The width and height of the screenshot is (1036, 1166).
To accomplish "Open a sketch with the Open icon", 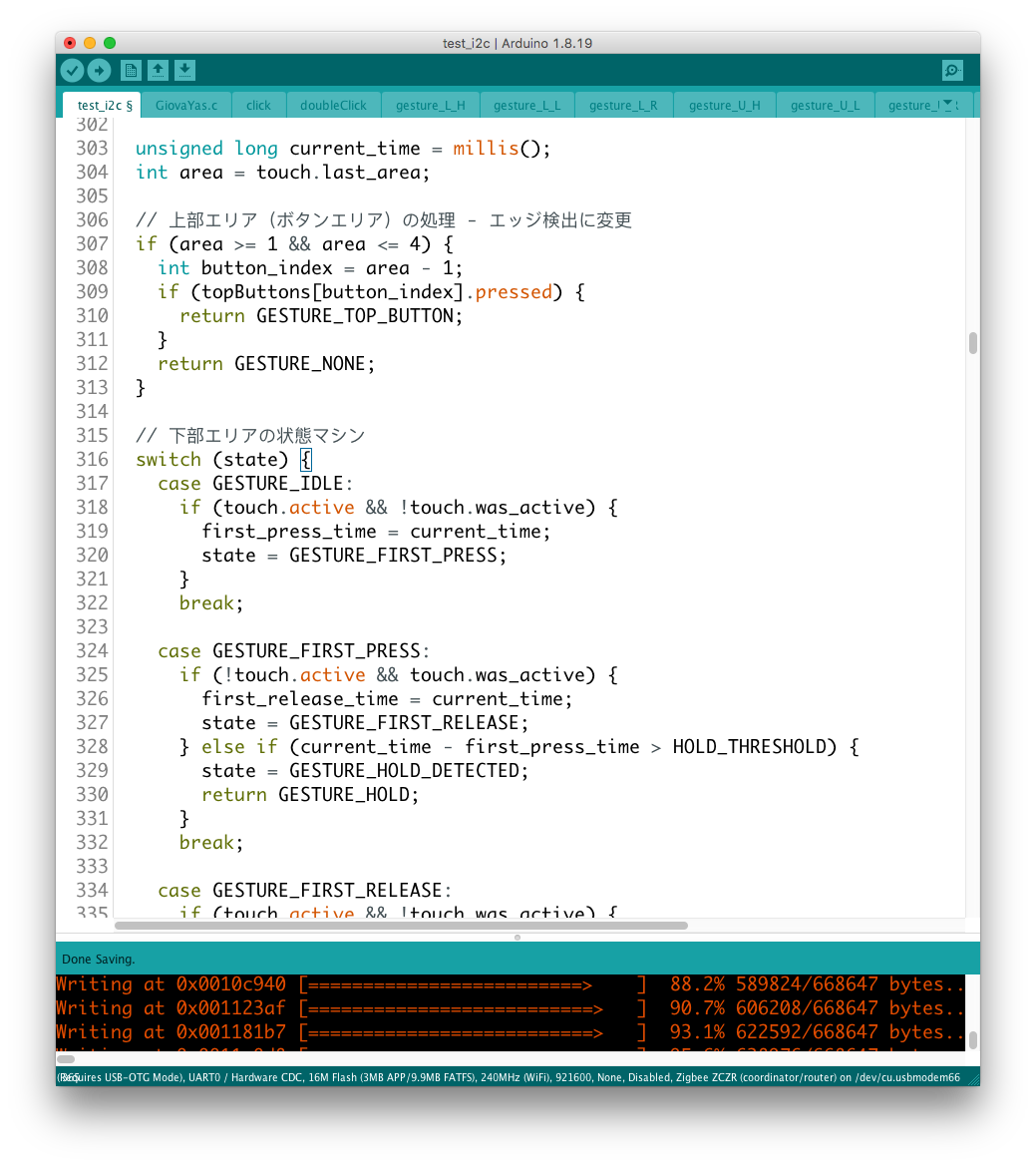I will 158,70.
